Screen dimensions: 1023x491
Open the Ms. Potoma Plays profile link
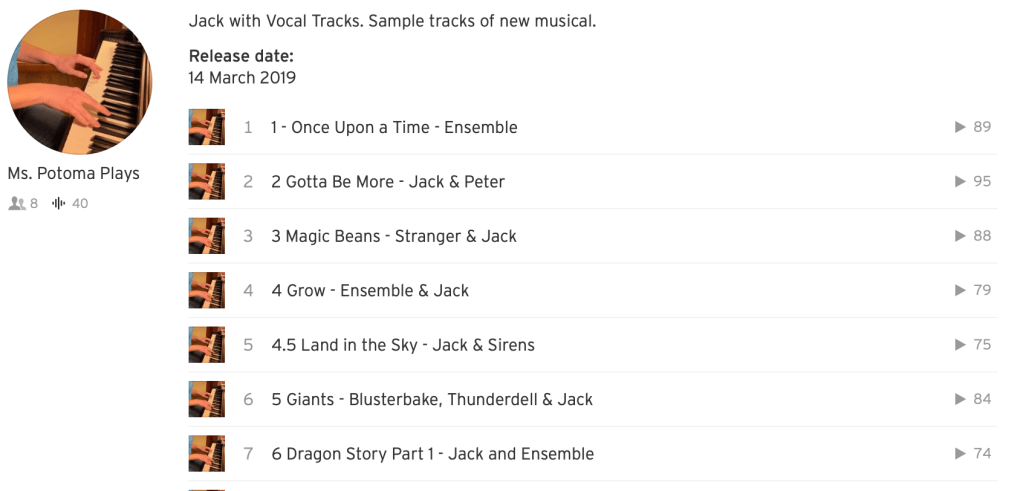tap(74, 174)
